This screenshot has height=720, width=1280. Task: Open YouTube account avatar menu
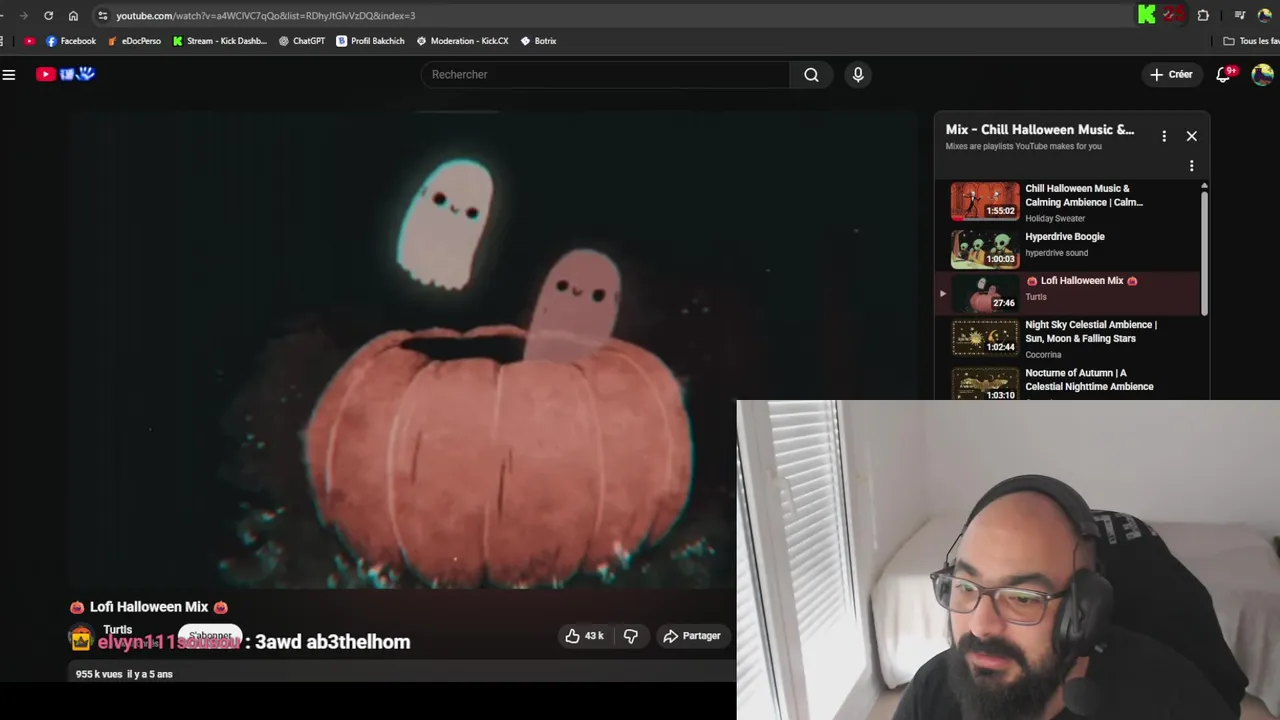(x=1262, y=74)
